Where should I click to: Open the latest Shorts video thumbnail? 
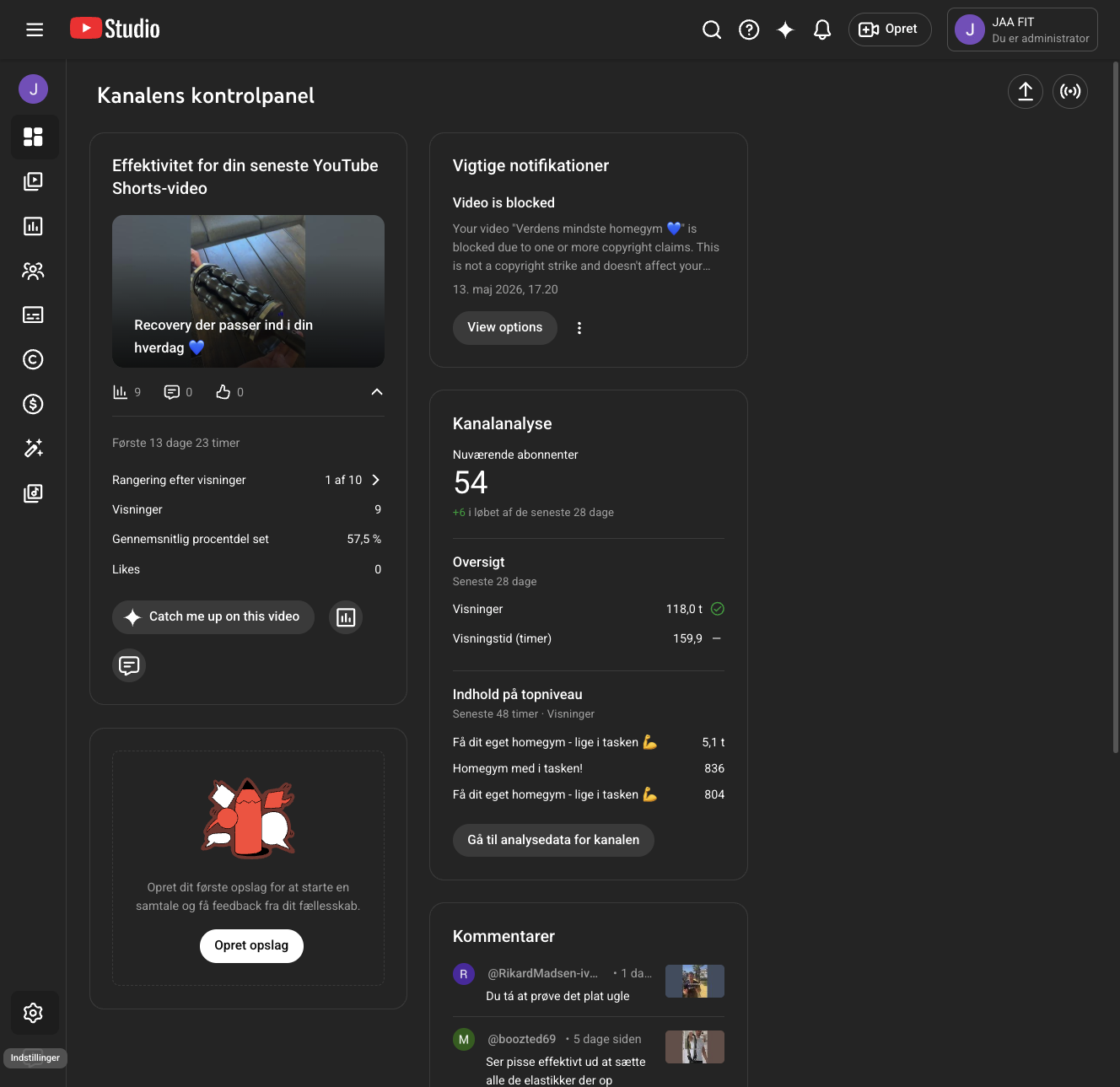coord(248,291)
